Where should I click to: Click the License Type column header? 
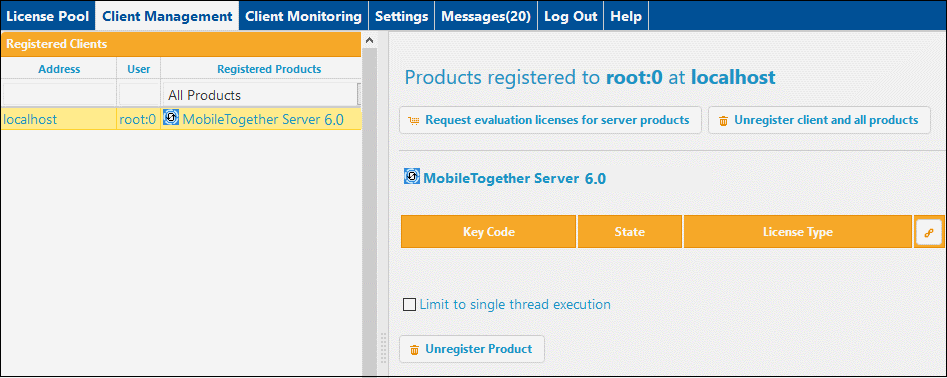pyautogui.click(x=797, y=231)
